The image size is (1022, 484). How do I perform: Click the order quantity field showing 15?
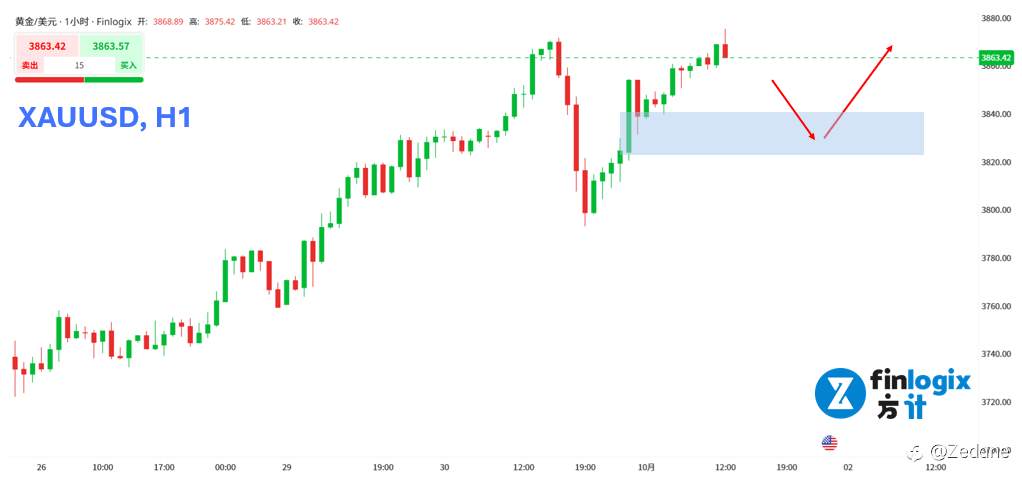point(79,65)
